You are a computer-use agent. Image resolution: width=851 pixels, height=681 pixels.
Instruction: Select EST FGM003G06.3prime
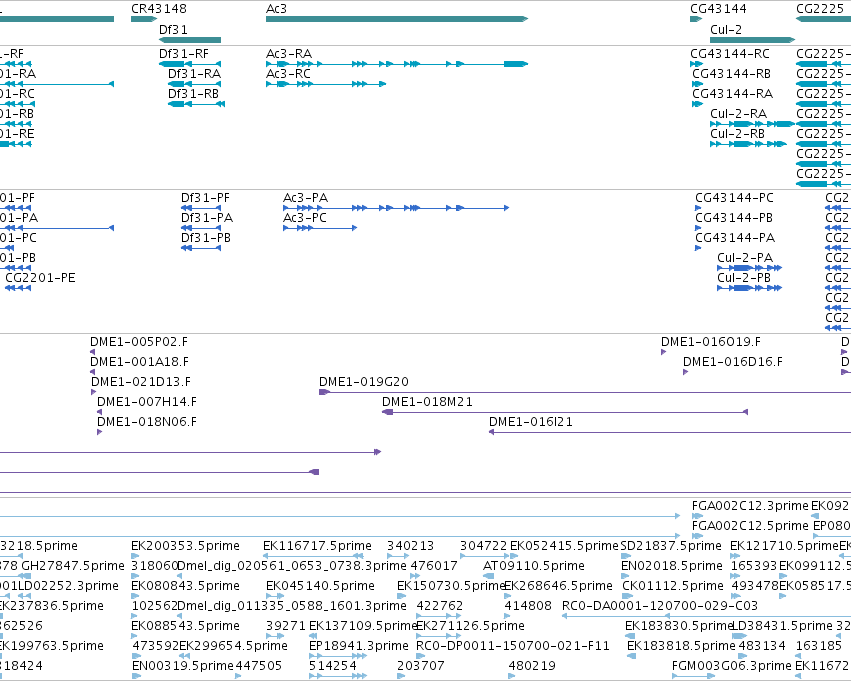pyautogui.click(x=732, y=667)
